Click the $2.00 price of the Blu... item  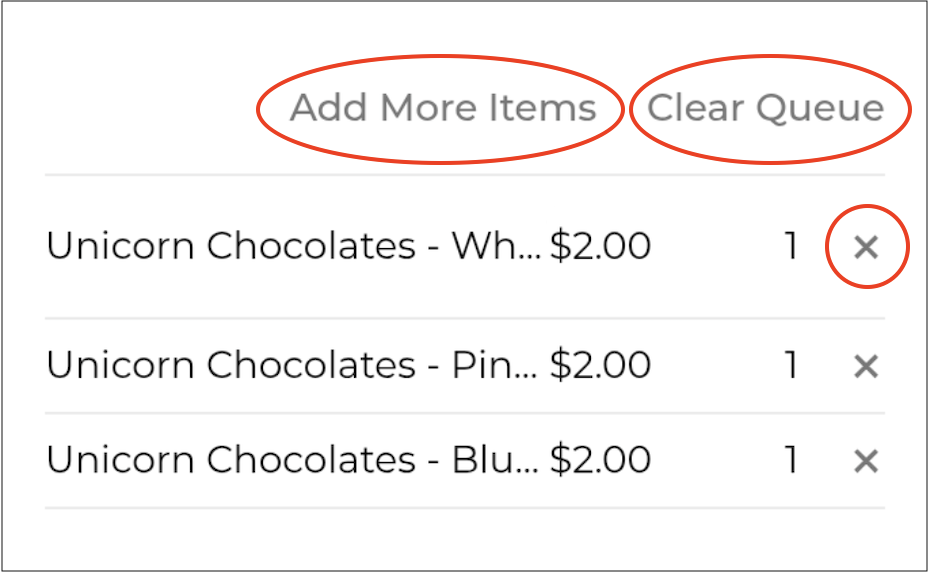[601, 460]
